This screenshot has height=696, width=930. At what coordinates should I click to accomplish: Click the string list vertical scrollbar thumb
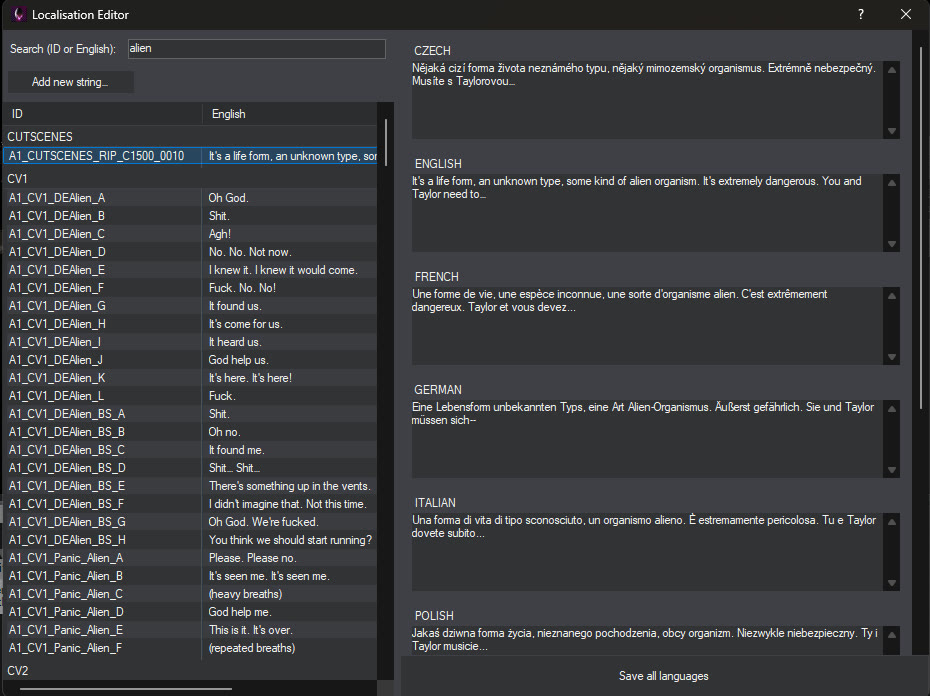386,142
